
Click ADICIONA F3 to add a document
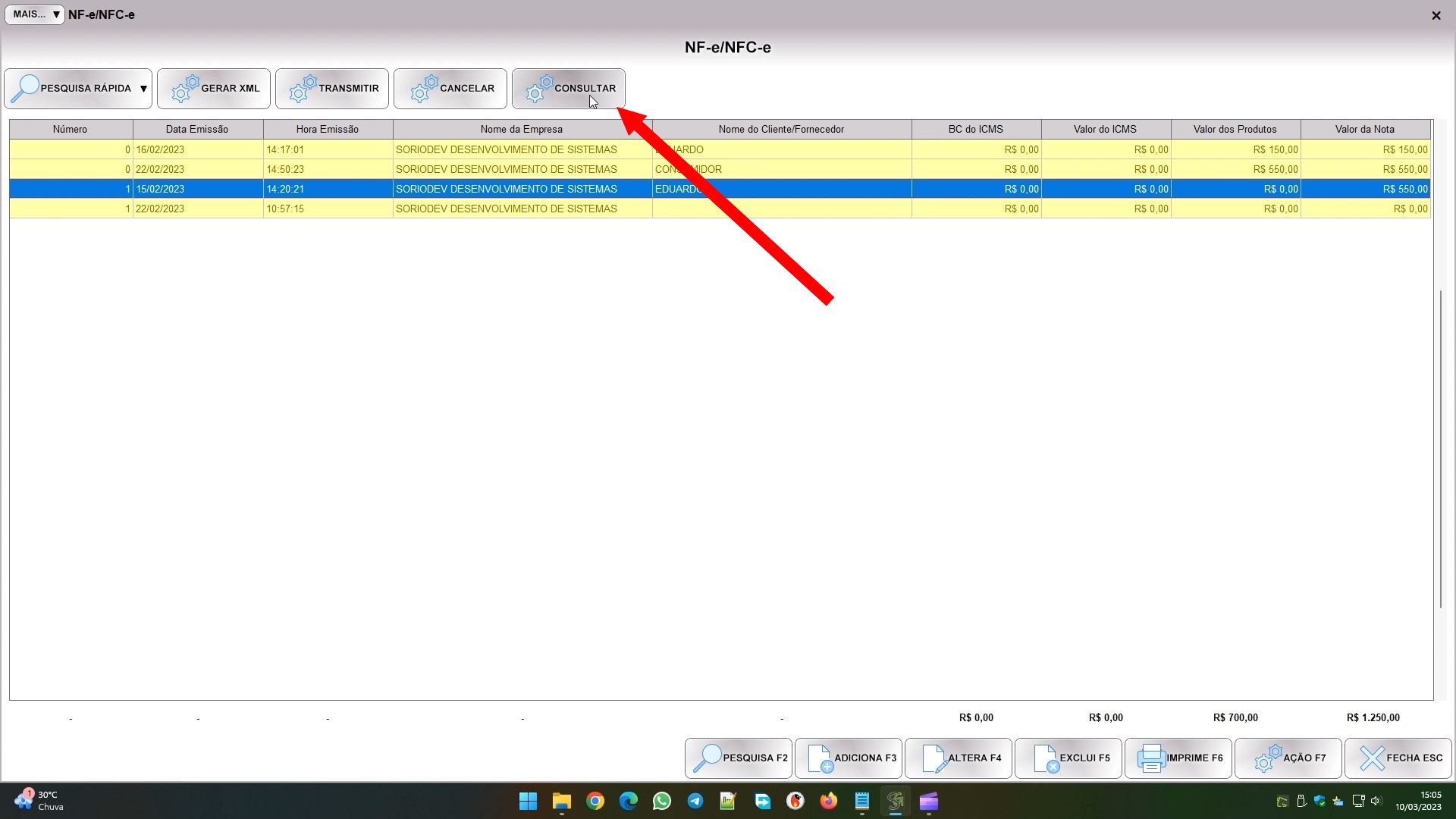(849, 758)
